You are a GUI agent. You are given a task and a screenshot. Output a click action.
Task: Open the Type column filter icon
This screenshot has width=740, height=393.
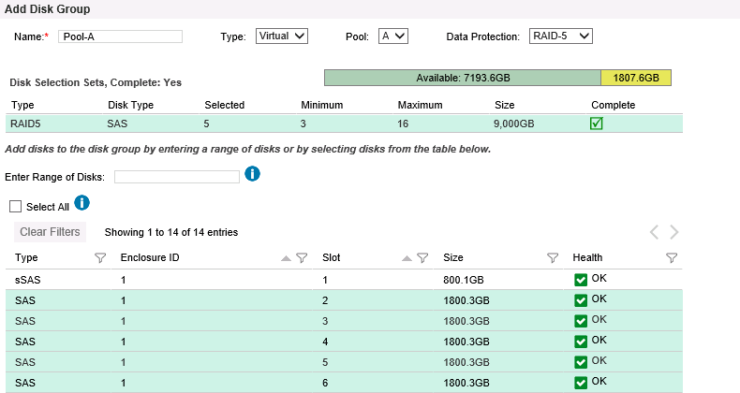(100, 258)
